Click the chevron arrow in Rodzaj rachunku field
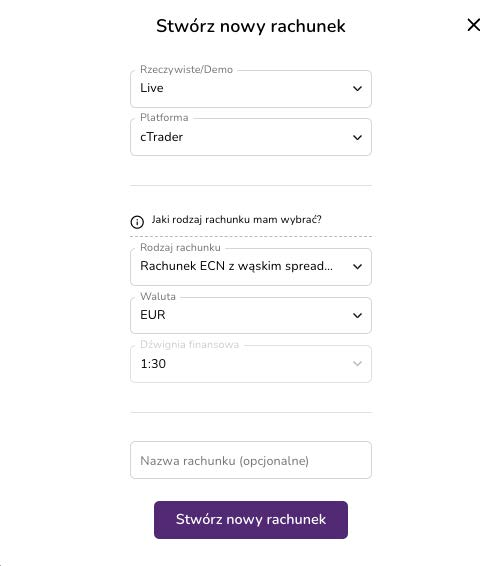The height and width of the screenshot is (566, 500). (357, 267)
